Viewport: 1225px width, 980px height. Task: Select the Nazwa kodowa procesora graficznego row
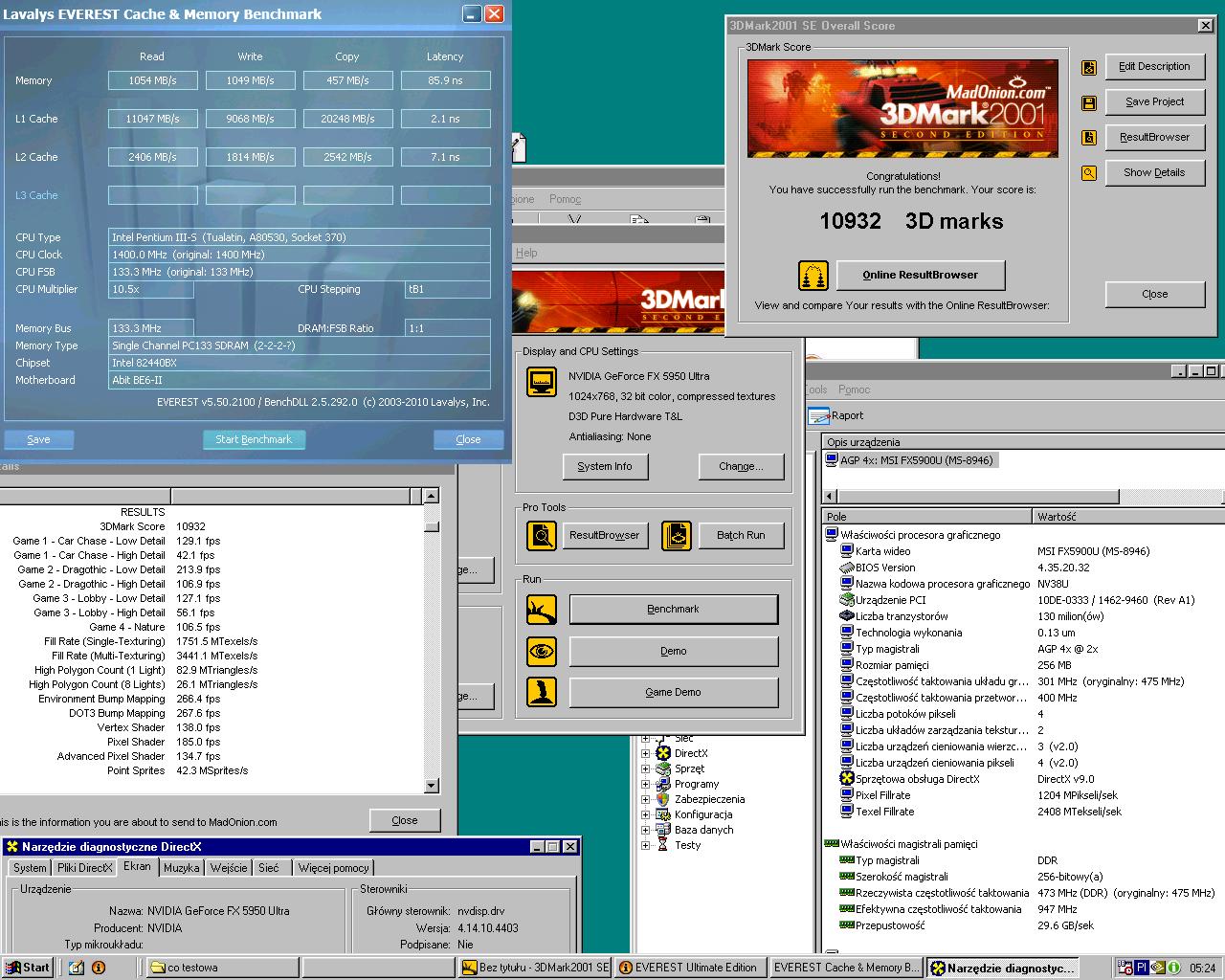[x=1023, y=584]
